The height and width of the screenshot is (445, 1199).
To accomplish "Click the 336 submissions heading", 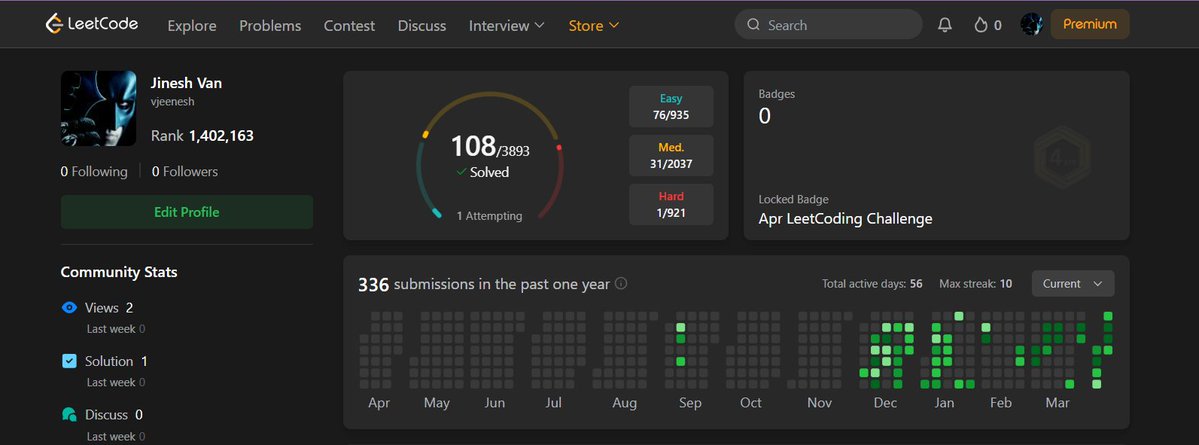I will [x=483, y=284].
